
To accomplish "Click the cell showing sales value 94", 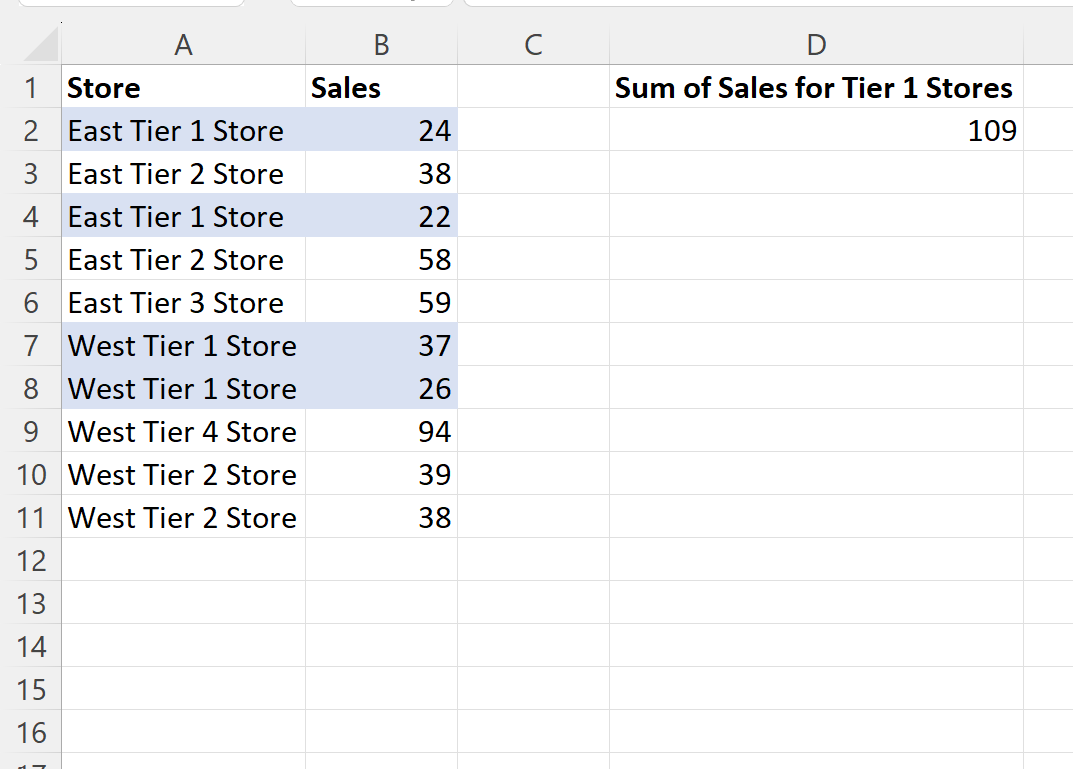I will click(x=381, y=431).
